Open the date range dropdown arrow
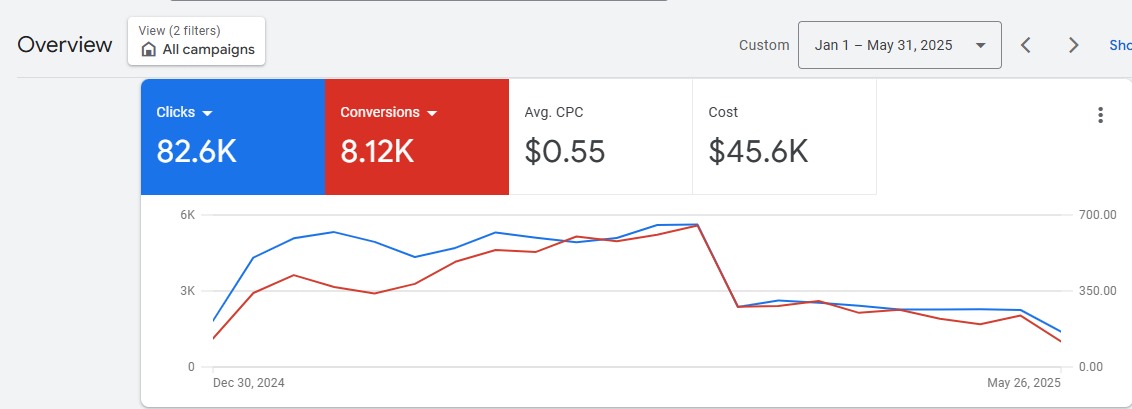Image resolution: width=1132 pixels, height=409 pixels. [x=980, y=45]
